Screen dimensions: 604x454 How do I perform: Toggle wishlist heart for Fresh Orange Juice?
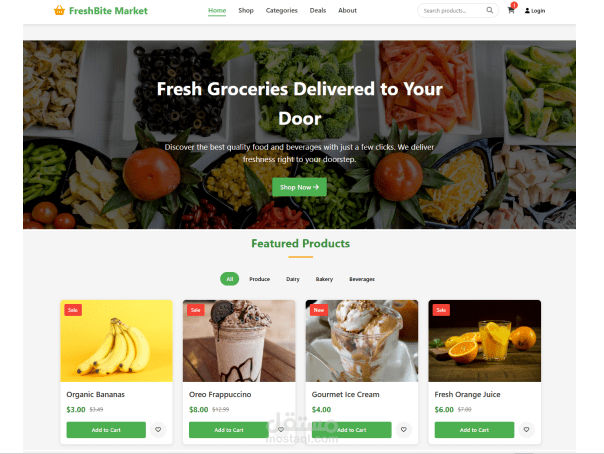(x=526, y=429)
